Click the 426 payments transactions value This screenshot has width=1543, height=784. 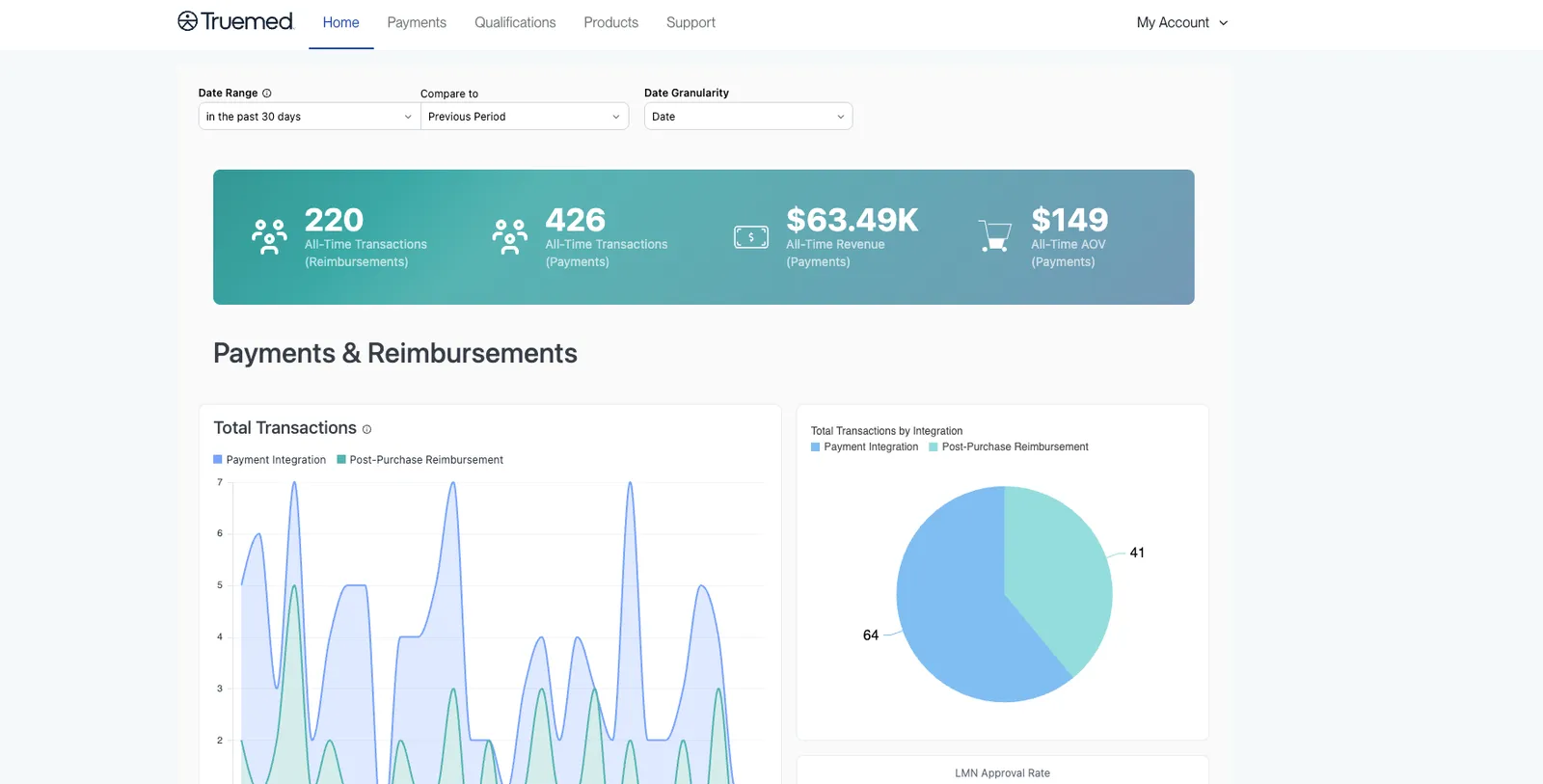575,220
